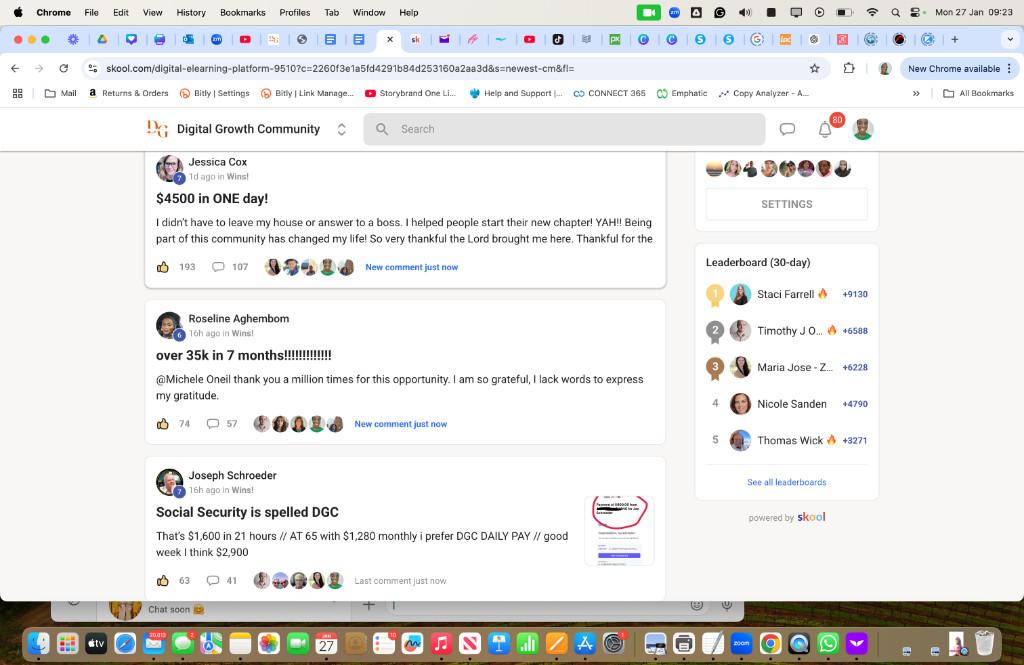Open Maria Jose's leaderboard entry

(794, 367)
